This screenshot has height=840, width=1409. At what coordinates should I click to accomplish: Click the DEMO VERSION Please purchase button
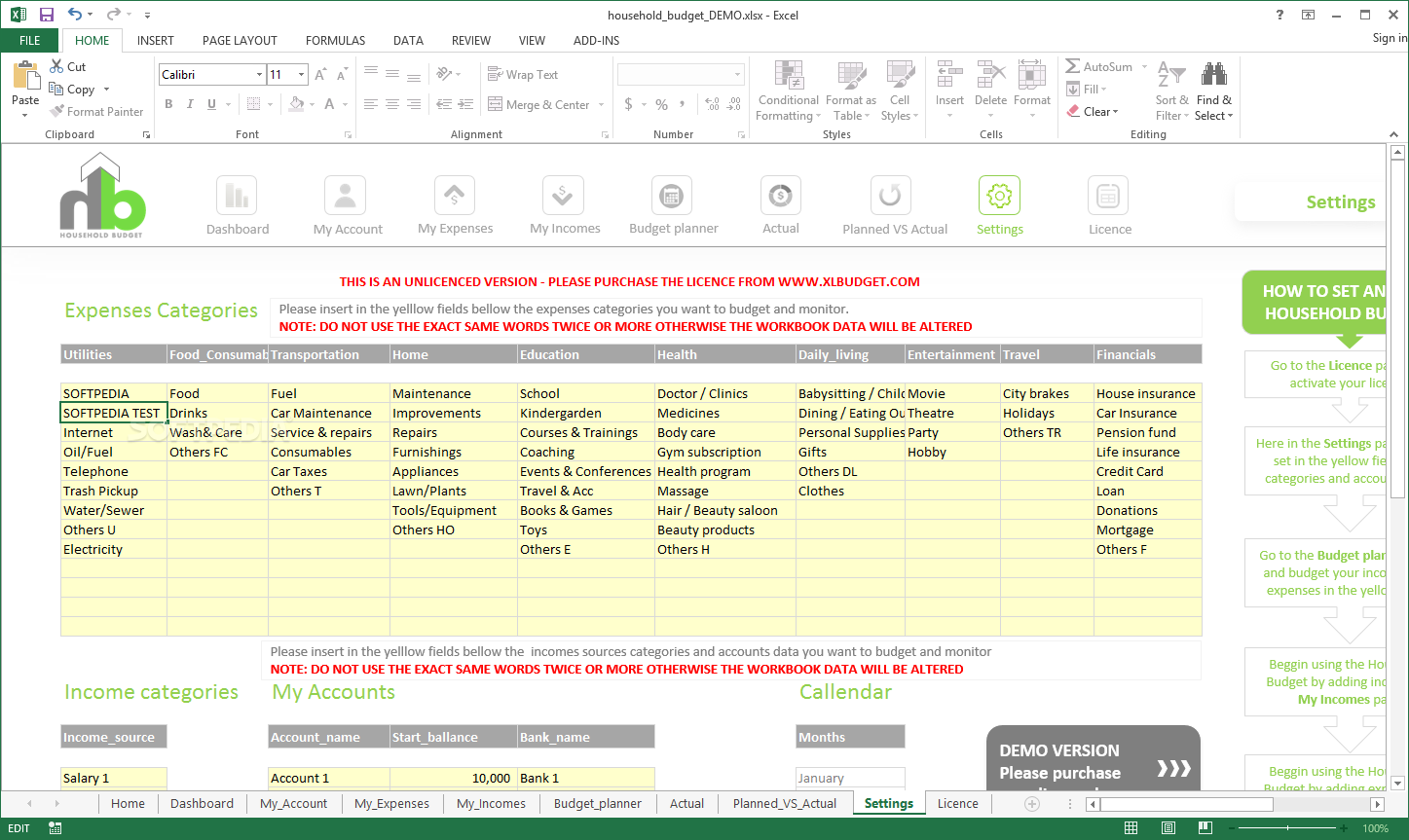point(1094,759)
